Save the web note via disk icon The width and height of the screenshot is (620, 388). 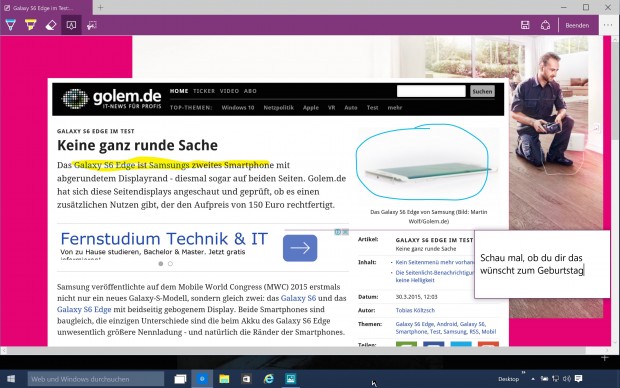point(525,25)
